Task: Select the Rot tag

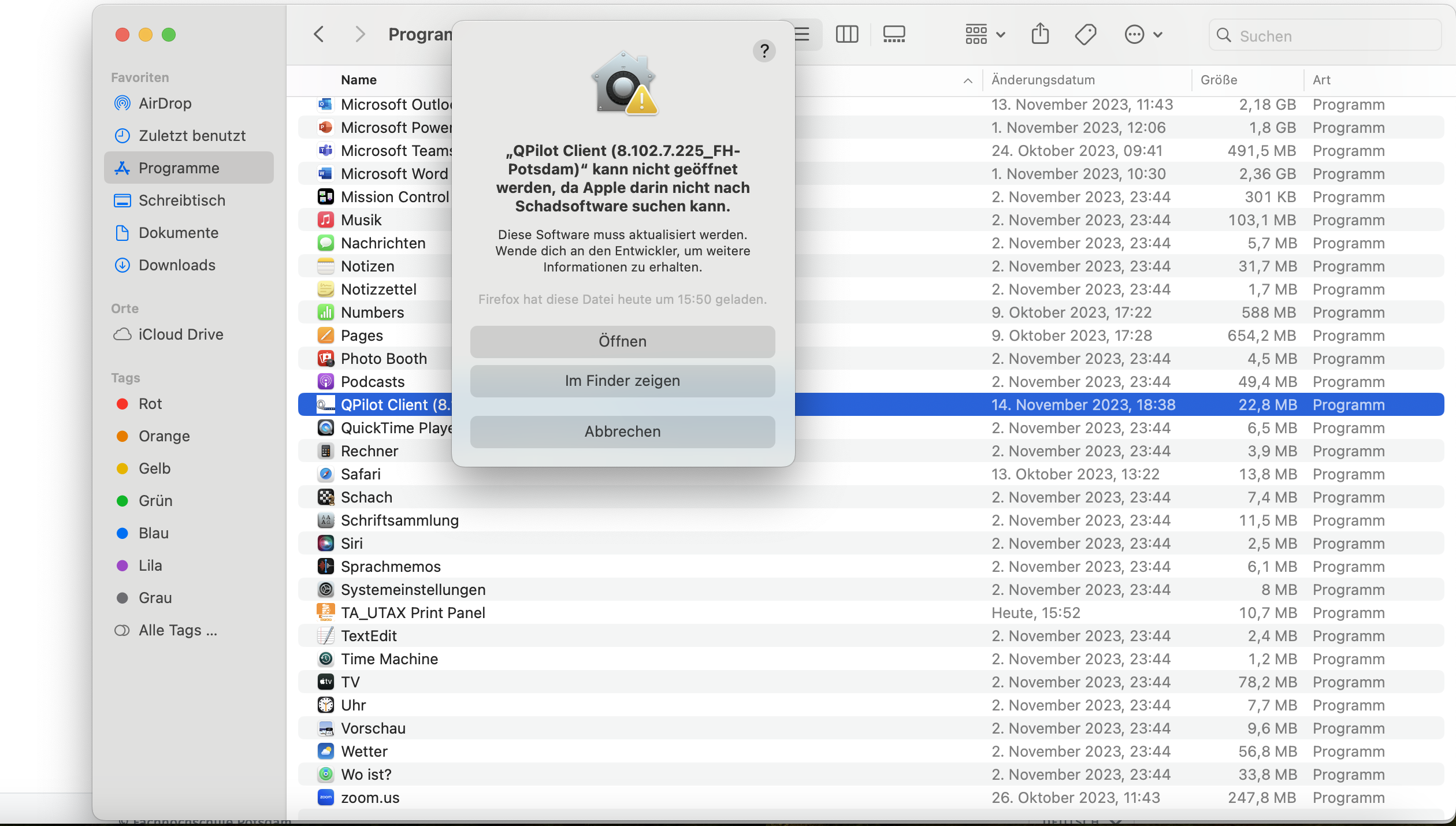Action: point(188,404)
